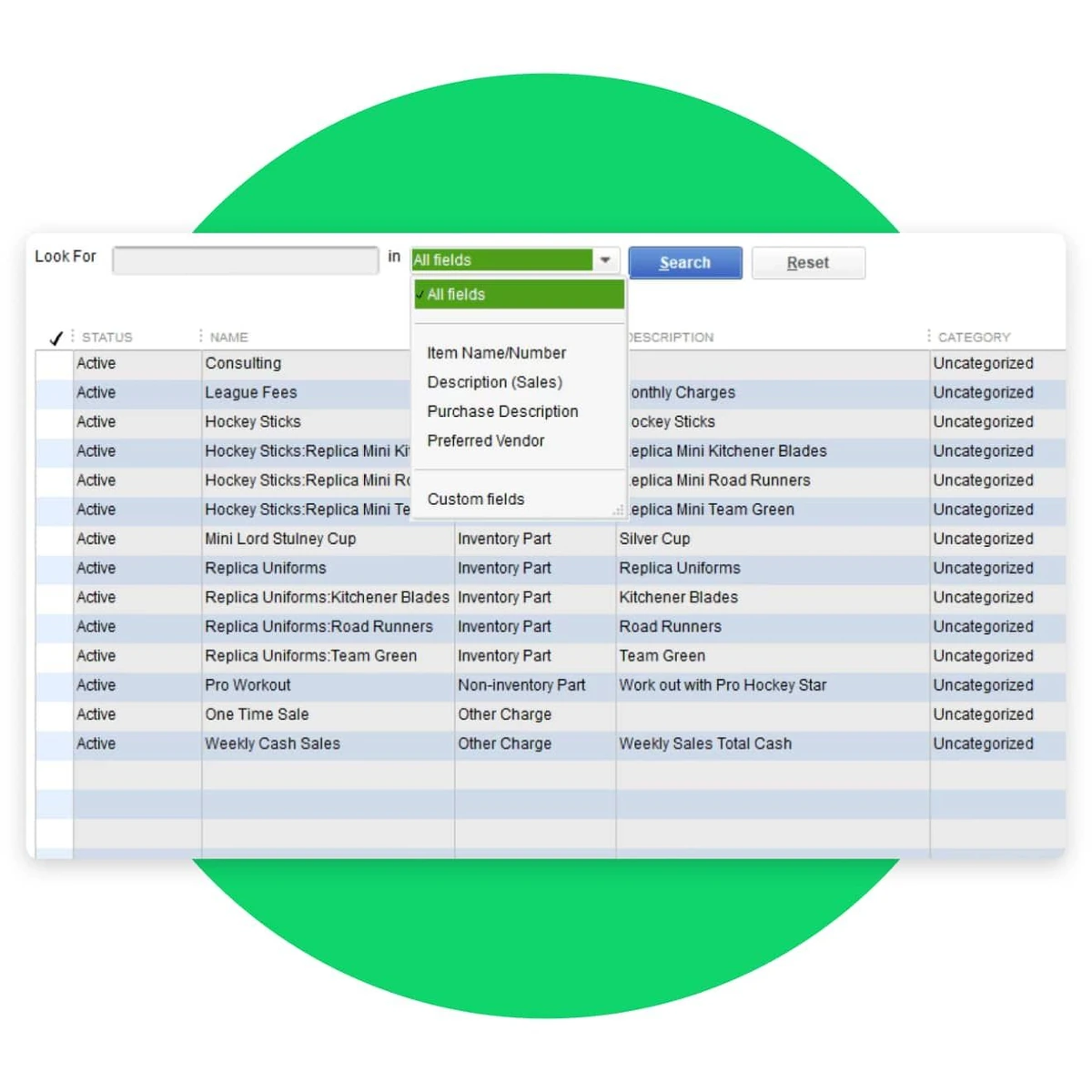Image resolution: width=1092 pixels, height=1092 pixels.
Task: Select the Hockey Sticks item name
Action: tap(253, 421)
